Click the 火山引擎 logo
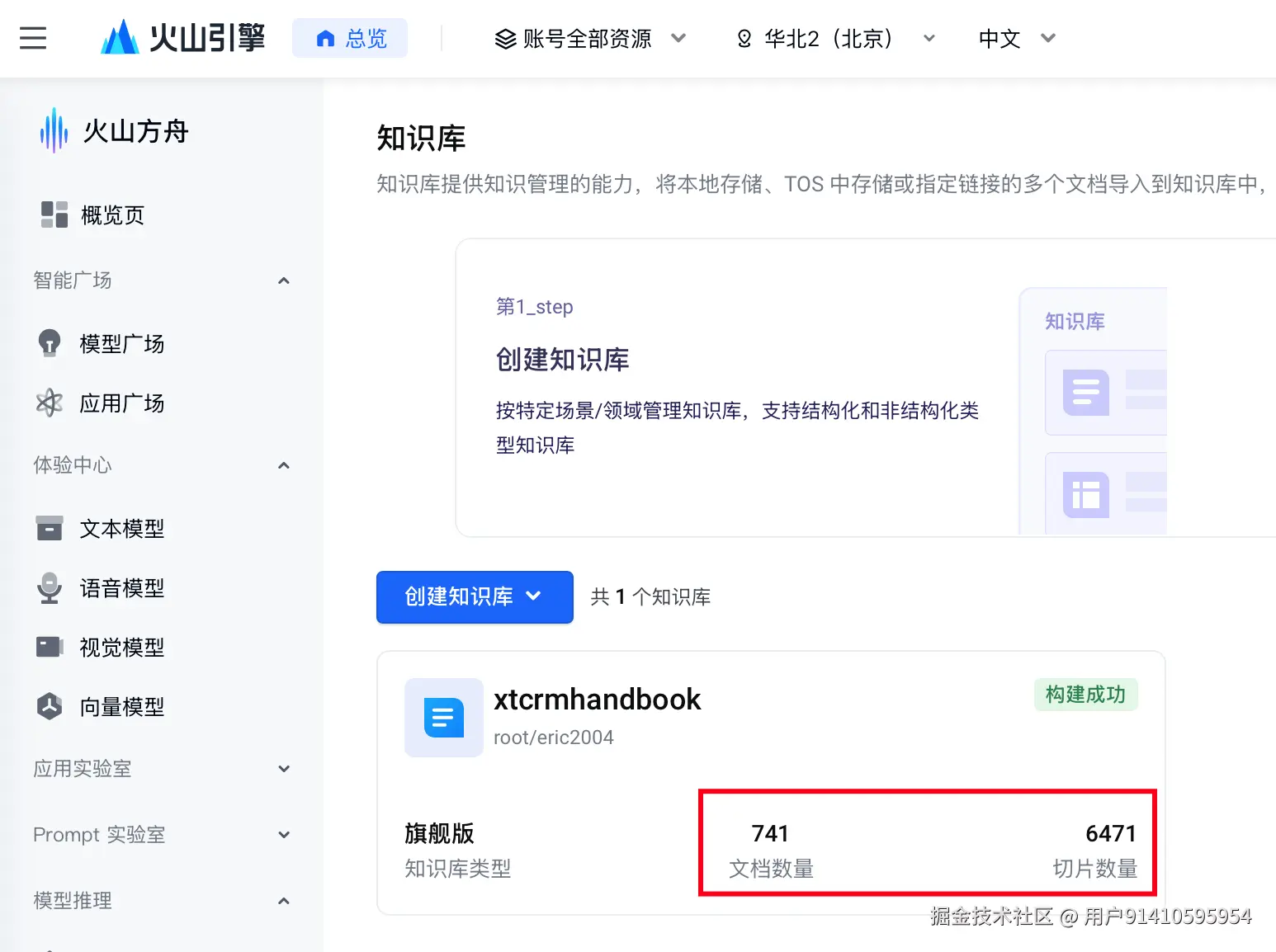 182,38
